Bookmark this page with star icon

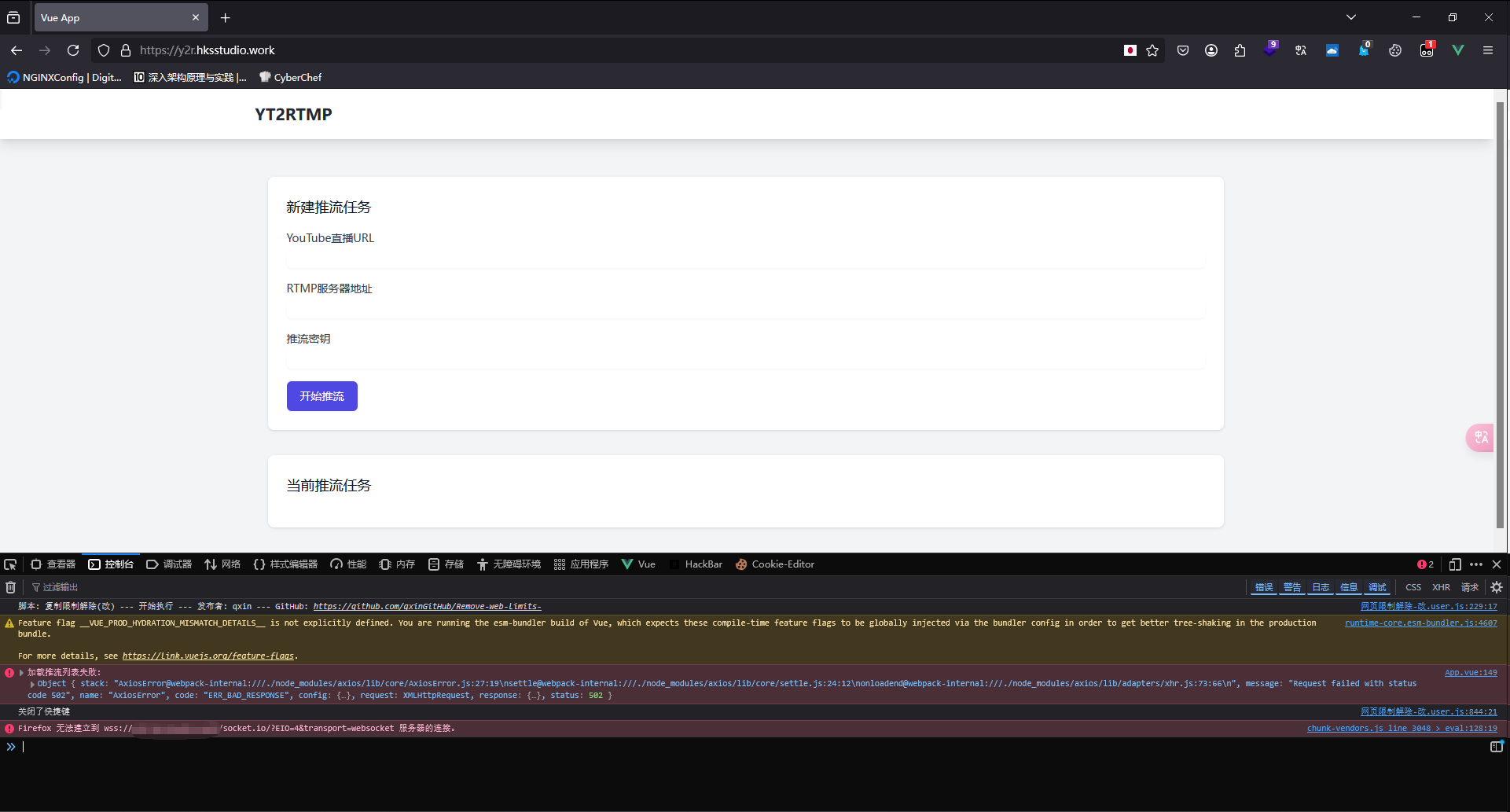(1152, 50)
